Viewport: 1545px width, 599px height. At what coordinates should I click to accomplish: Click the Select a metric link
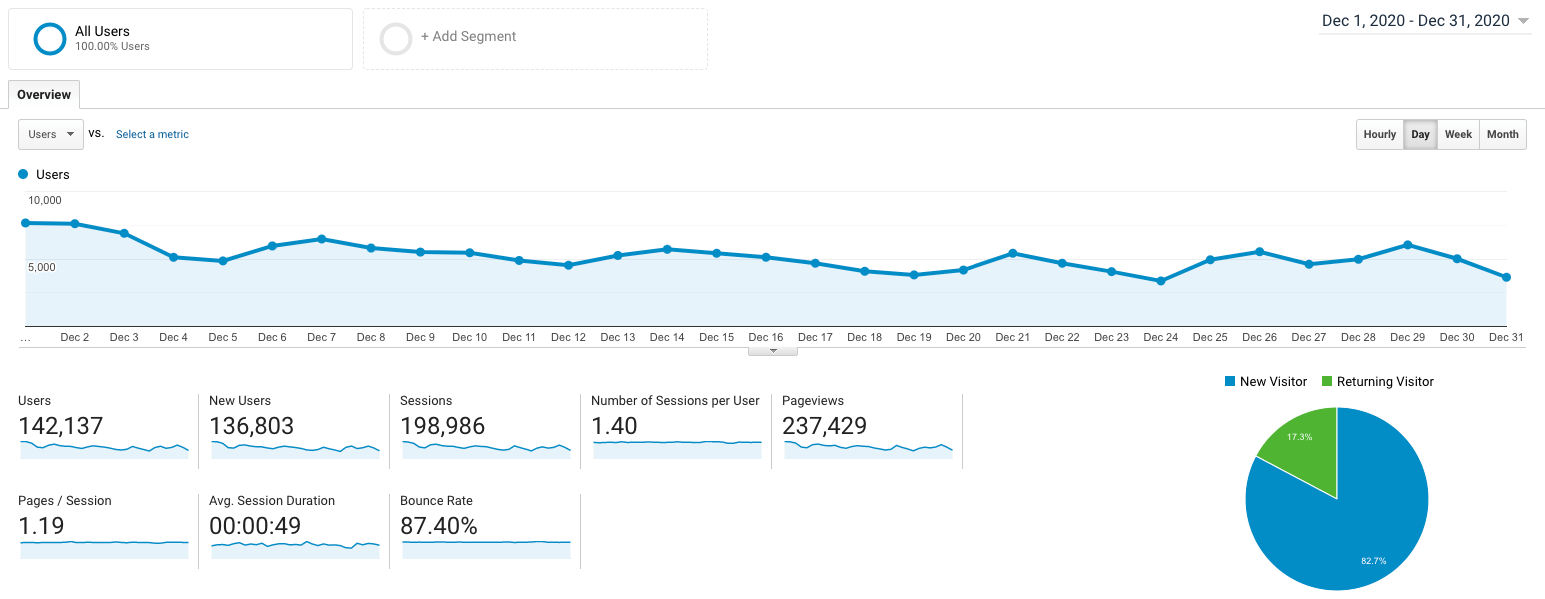(152, 134)
